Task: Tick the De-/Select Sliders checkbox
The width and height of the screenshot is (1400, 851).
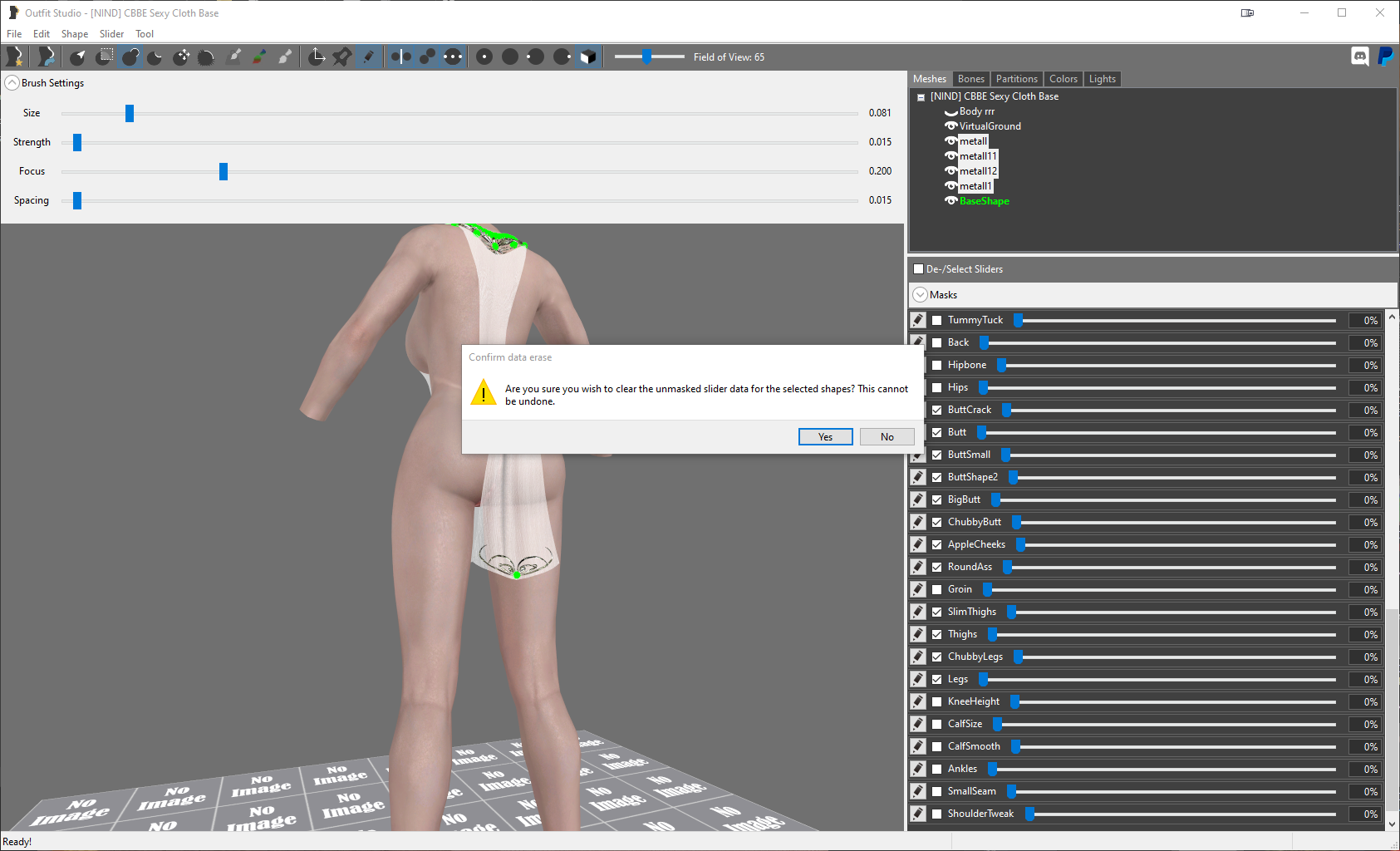Action: pos(918,269)
